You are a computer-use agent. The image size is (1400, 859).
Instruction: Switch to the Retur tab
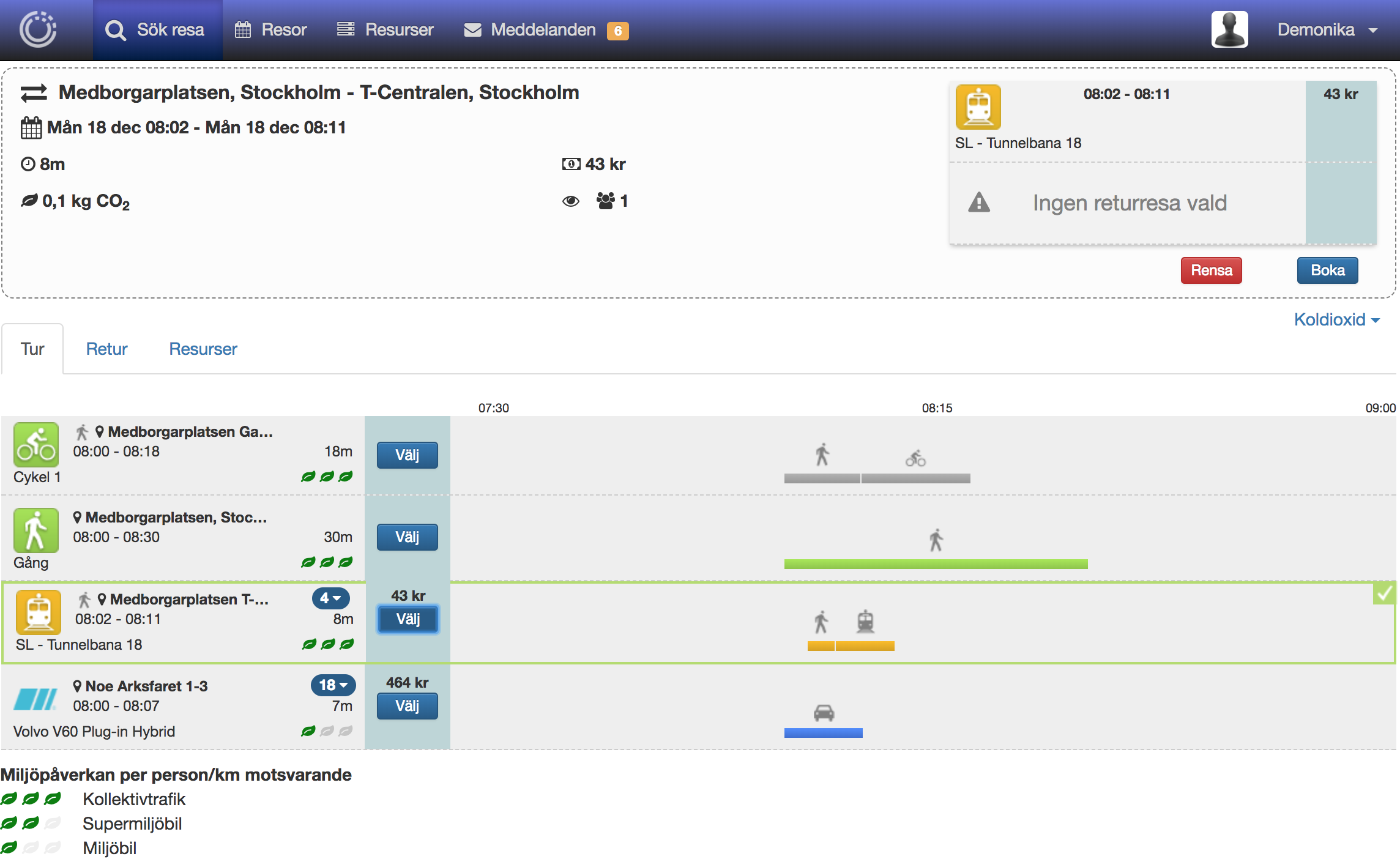[106, 349]
